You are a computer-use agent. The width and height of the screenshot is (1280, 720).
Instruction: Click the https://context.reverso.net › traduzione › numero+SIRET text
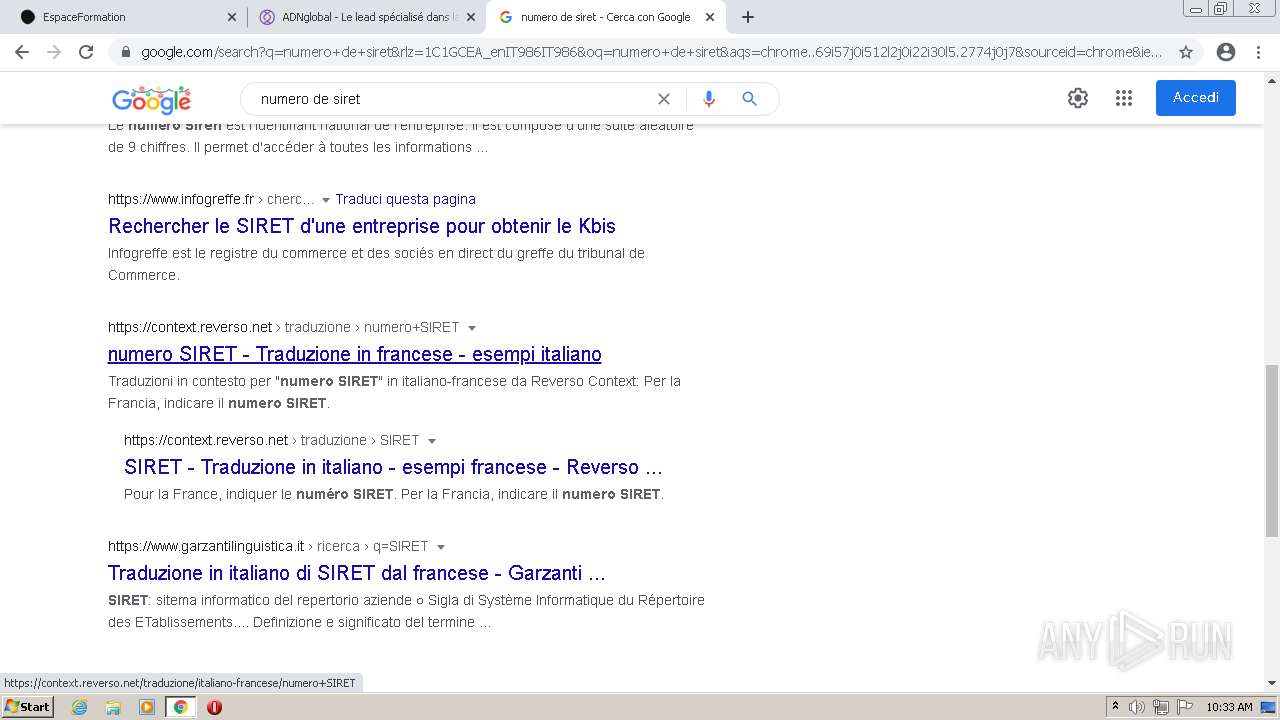284,327
